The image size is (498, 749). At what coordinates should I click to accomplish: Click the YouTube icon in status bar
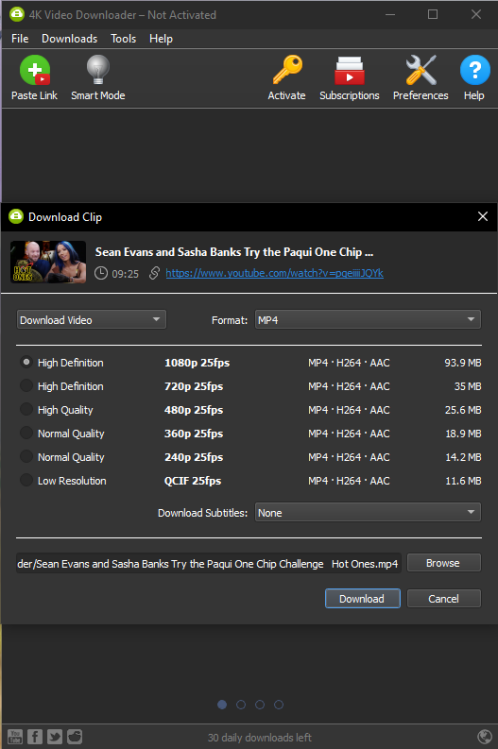tap(15, 736)
